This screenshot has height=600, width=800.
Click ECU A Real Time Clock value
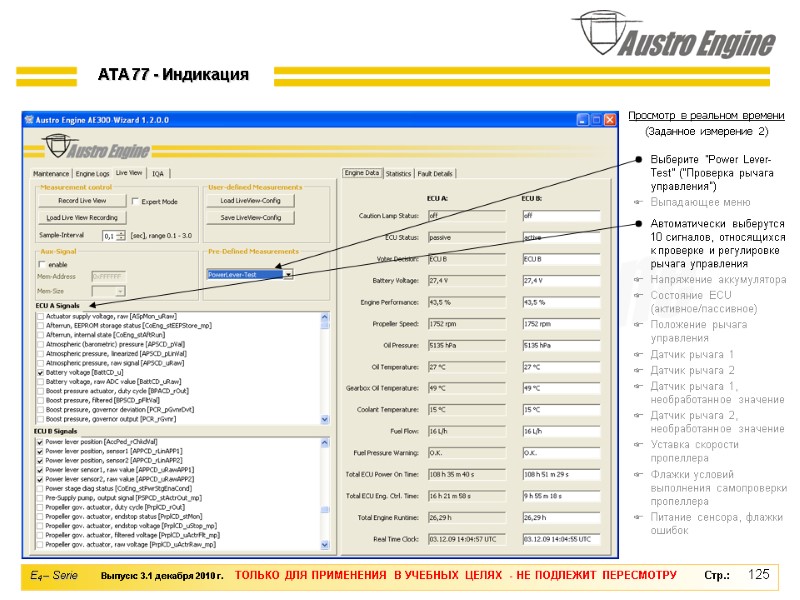click(x=467, y=539)
